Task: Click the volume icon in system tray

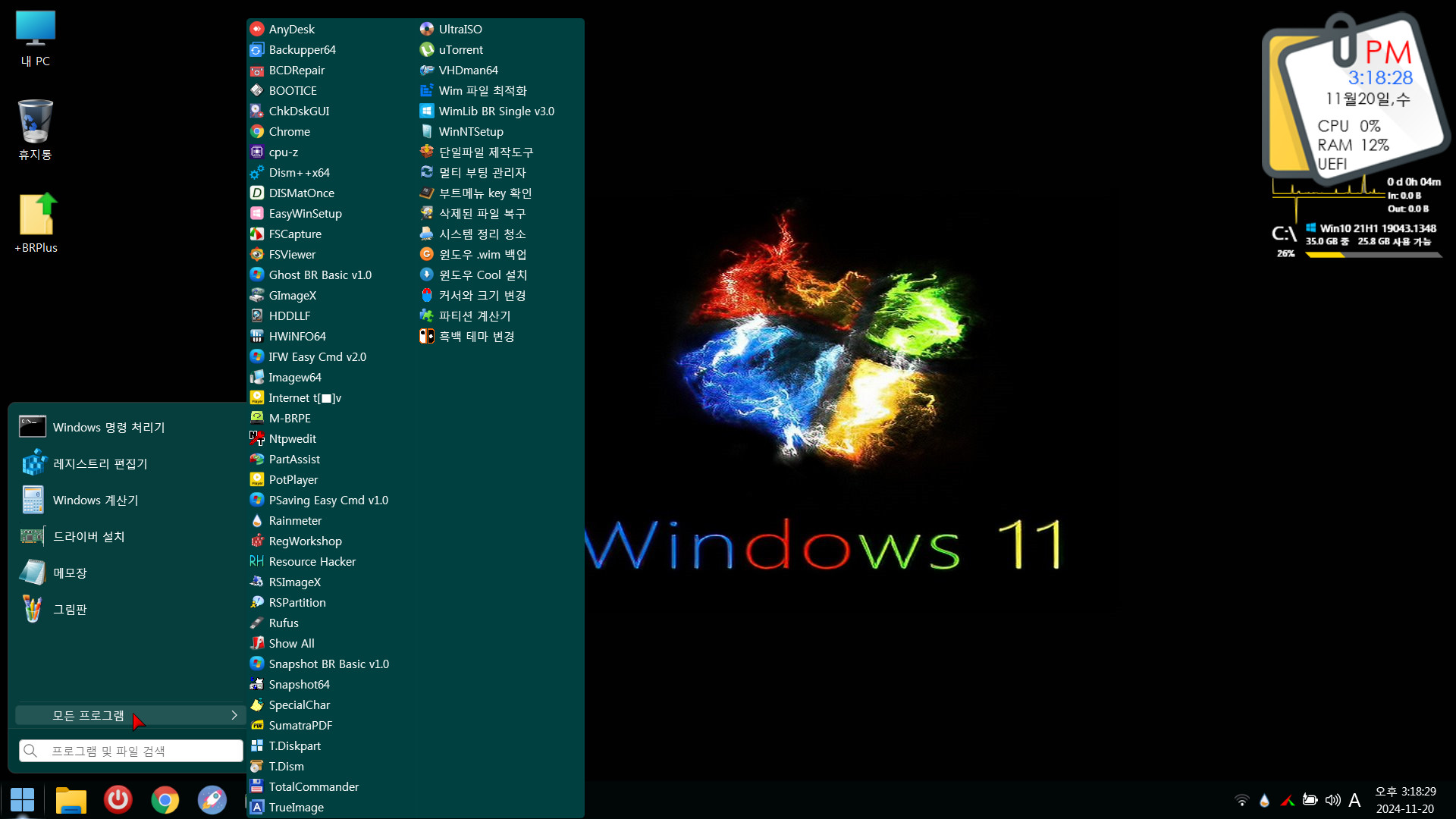Action: (x=1332, y=800)
